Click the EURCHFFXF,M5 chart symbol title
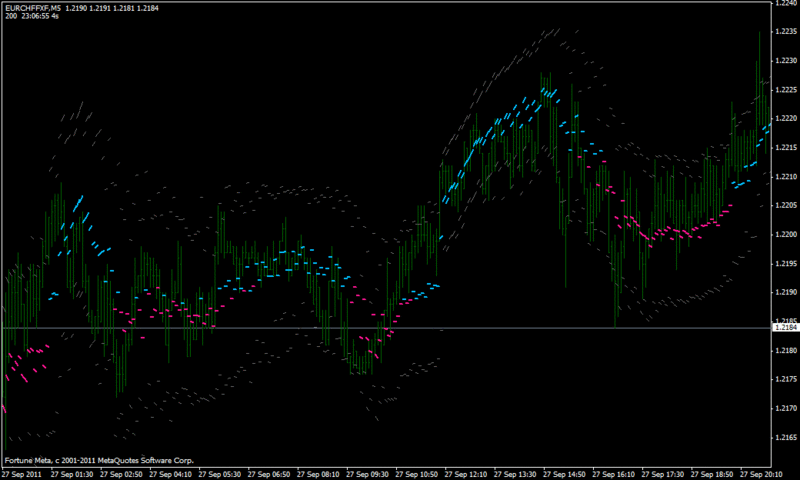The height and width of the screenshot is (480, 800). (33, 8)
